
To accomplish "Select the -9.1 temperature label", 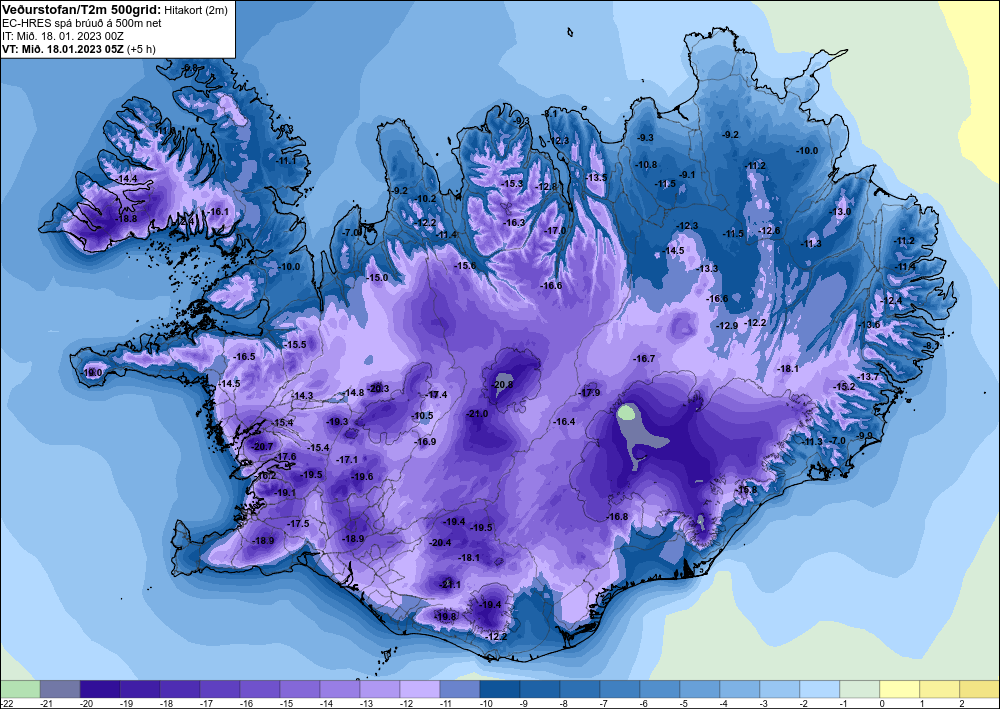I will 687,175.
